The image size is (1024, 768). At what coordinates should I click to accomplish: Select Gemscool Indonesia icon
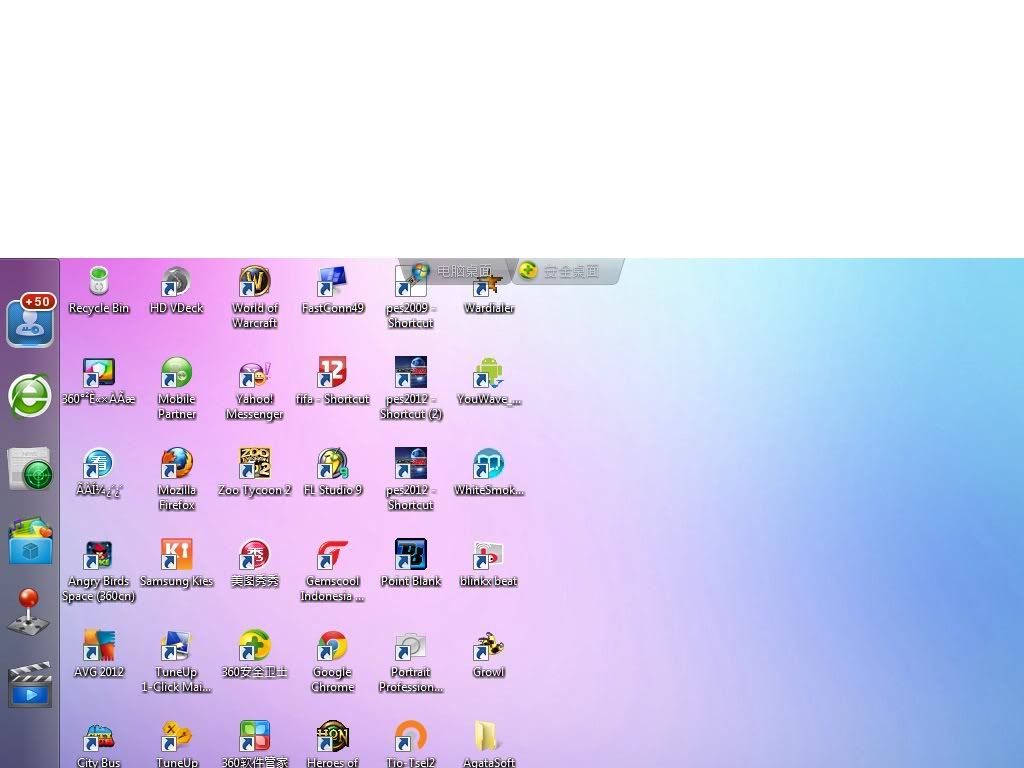[332, 555]
